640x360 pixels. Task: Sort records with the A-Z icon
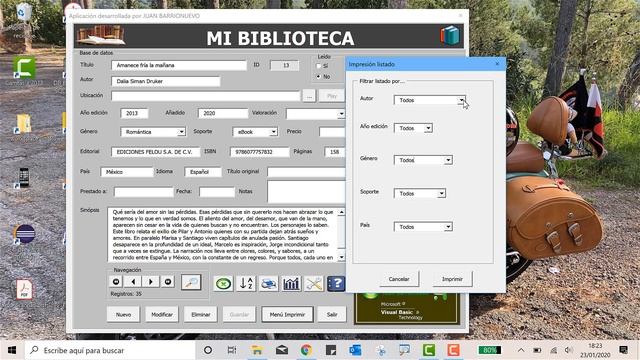pyautogui.click(x=246, y=284)
